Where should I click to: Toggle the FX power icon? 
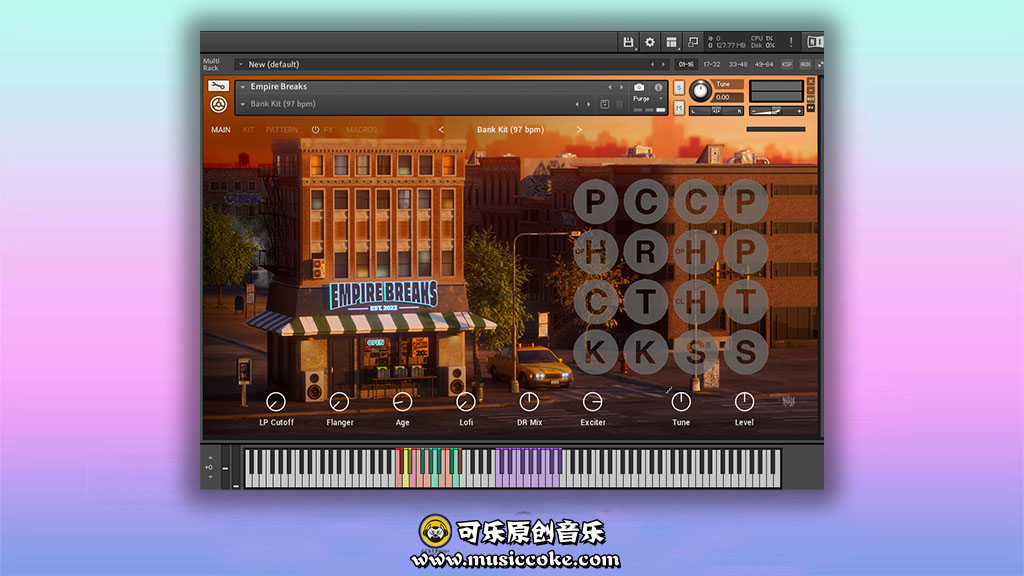click(315, 130)
